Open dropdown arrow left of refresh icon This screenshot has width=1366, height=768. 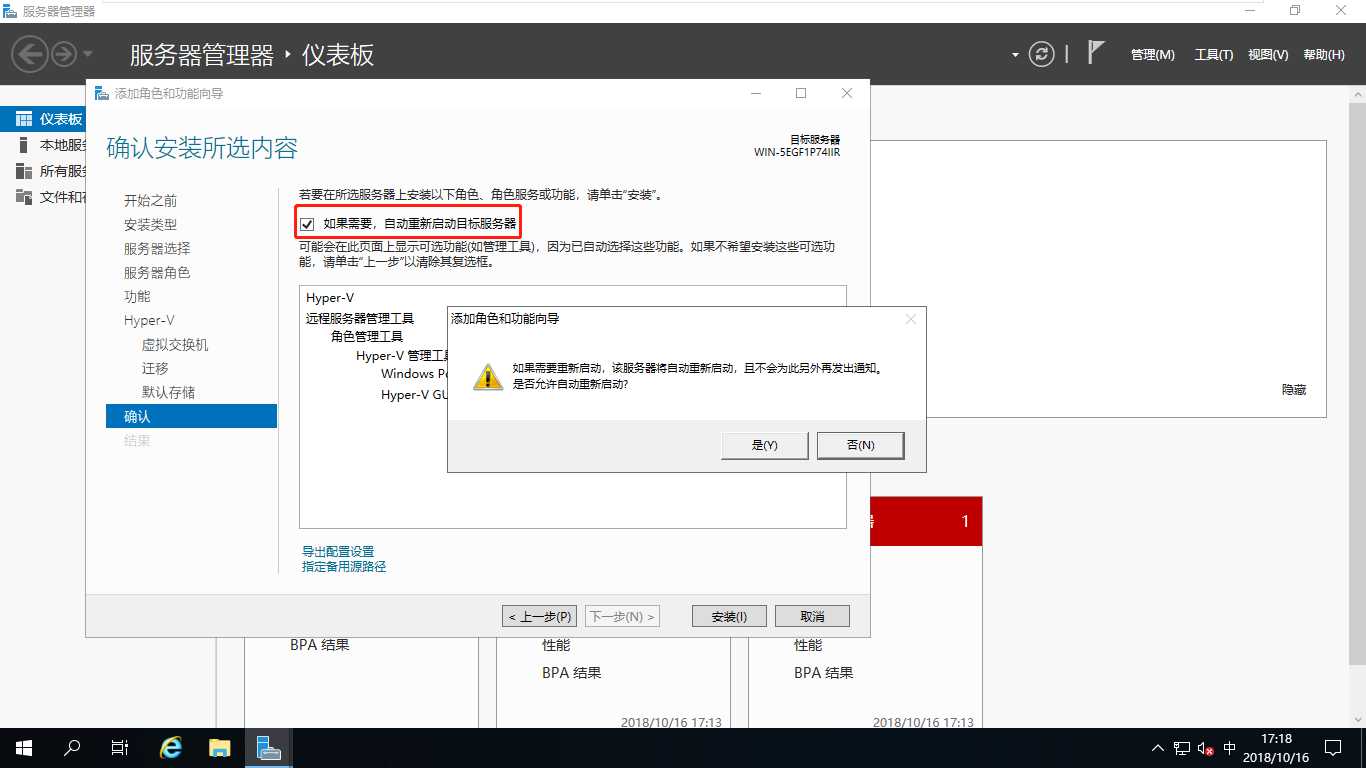coord(1015,55)
